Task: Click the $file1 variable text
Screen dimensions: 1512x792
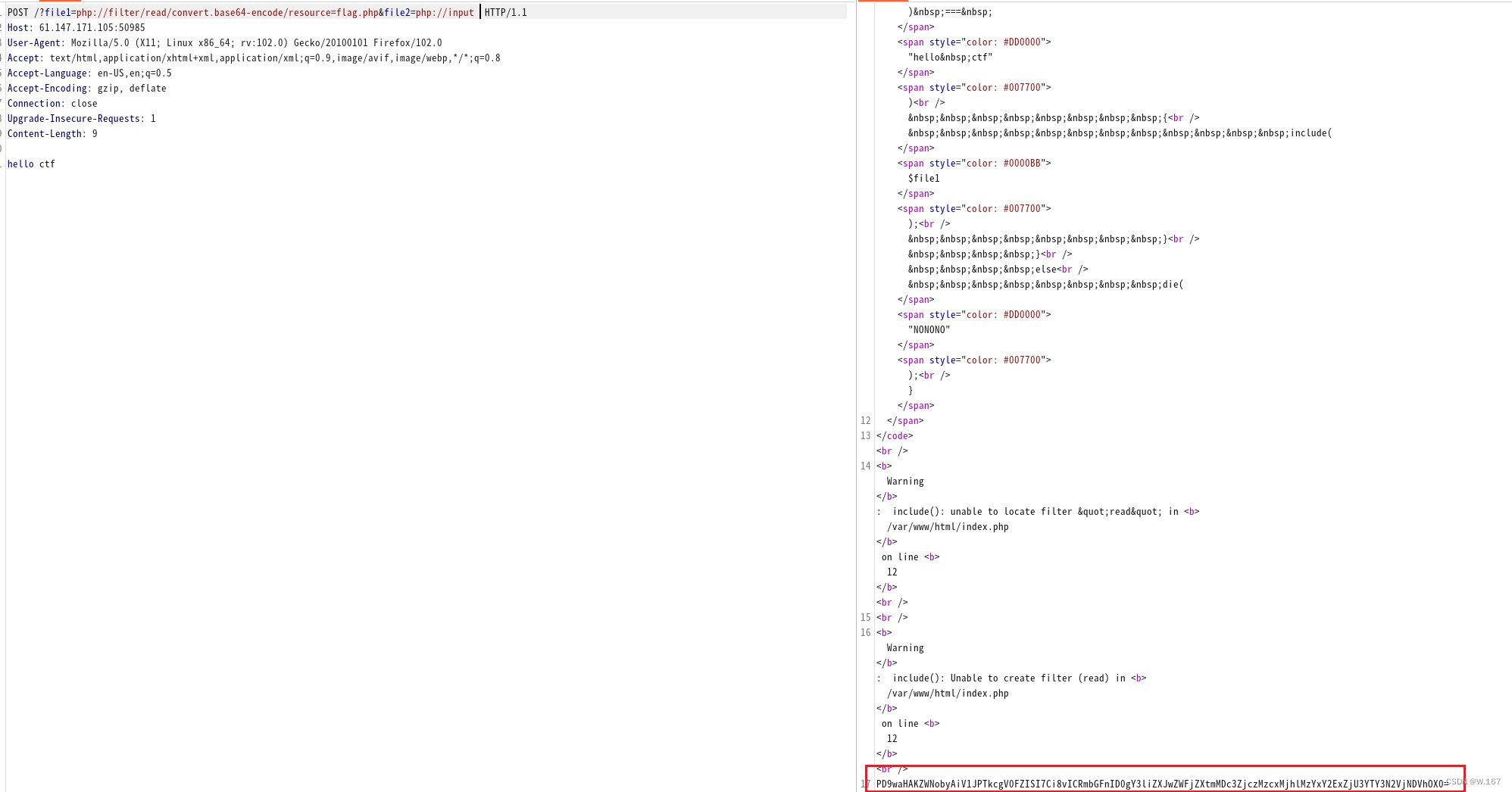Action: point(926,178)
